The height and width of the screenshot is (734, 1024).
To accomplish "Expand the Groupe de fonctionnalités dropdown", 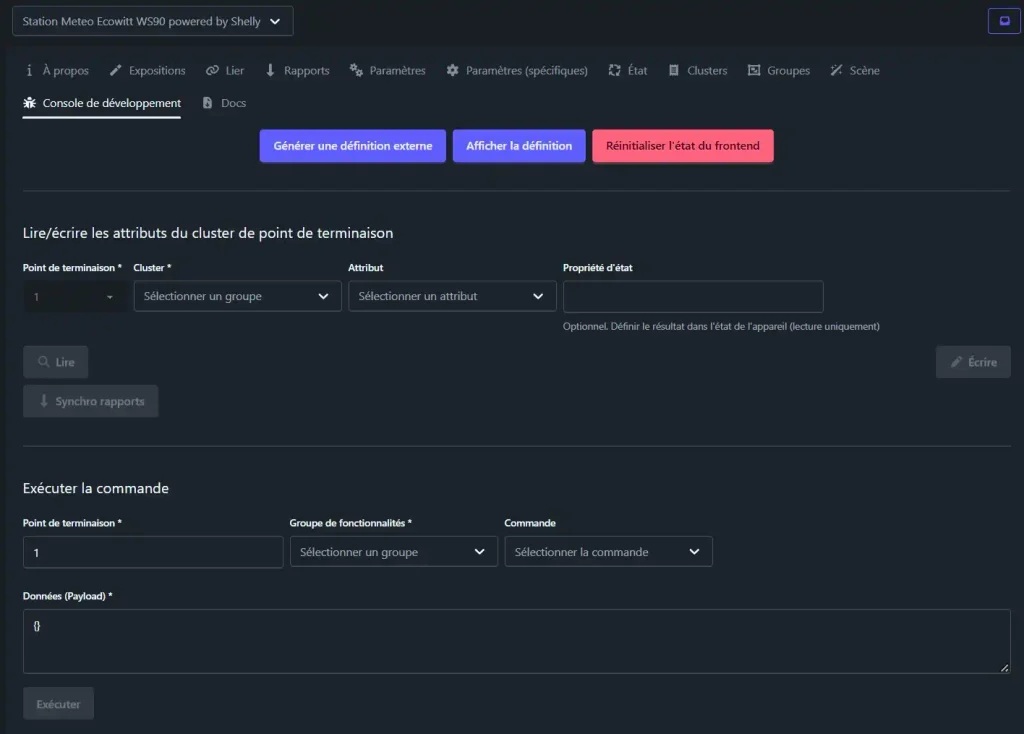I will pyautogui.click(x=394, y=552).
